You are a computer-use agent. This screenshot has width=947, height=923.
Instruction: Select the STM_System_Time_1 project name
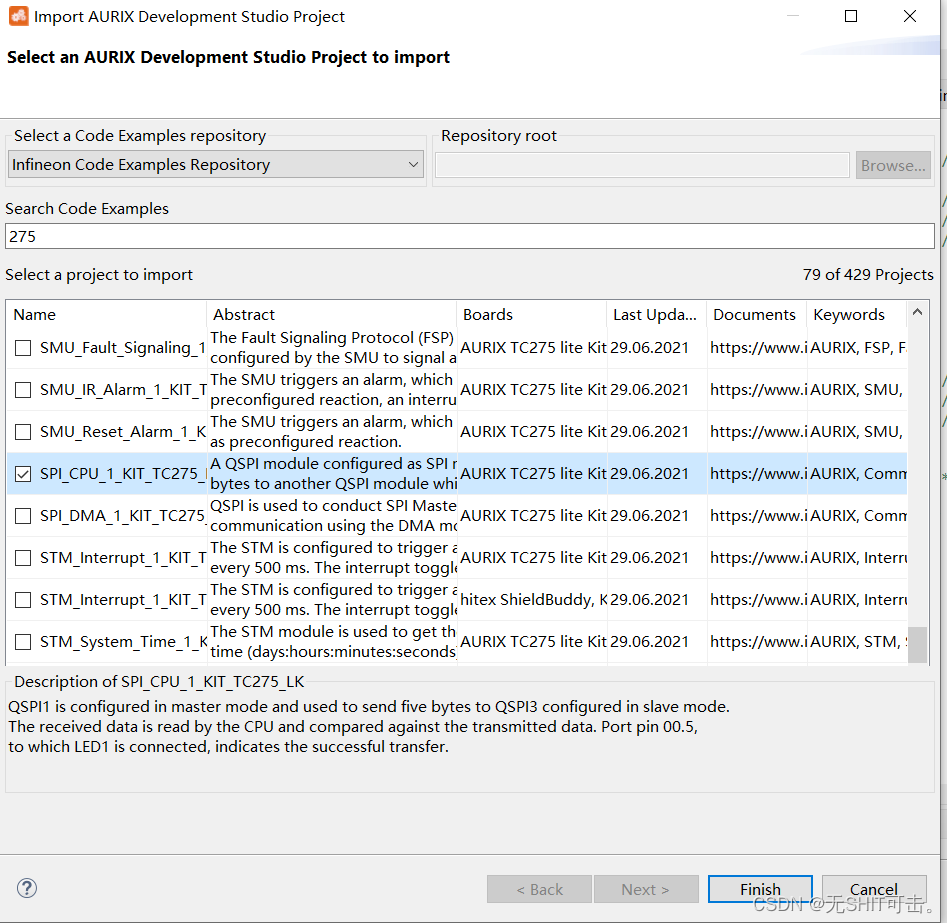pyautogui.click(x=123, y=642)
